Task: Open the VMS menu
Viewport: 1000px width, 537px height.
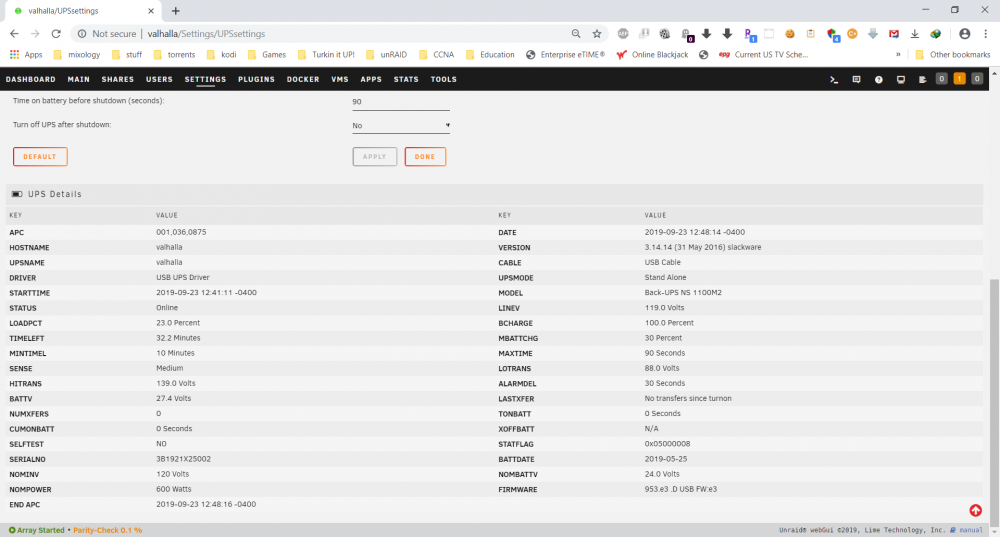Action: tap(340, 80)
